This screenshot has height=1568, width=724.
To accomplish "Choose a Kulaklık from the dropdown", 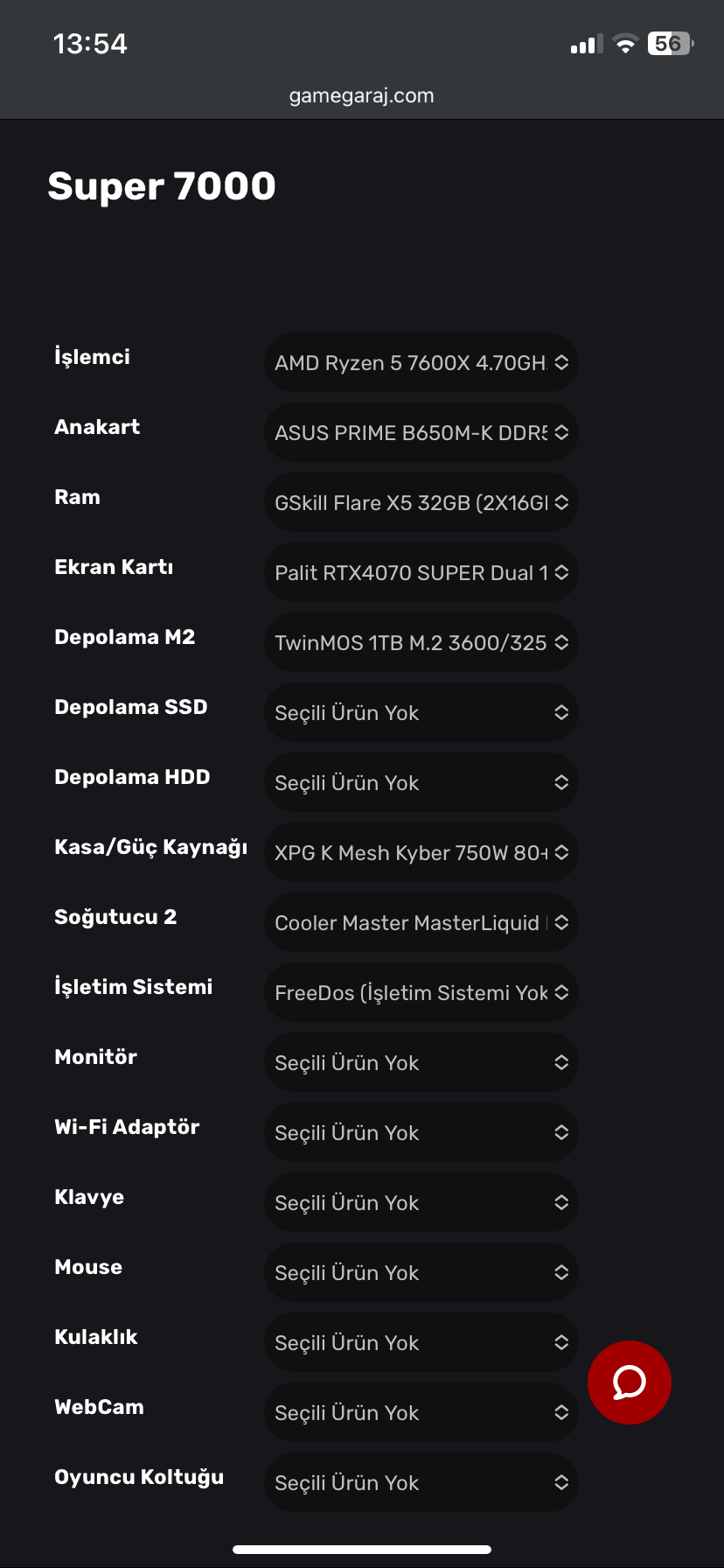I will click(x=421, y=1342).
